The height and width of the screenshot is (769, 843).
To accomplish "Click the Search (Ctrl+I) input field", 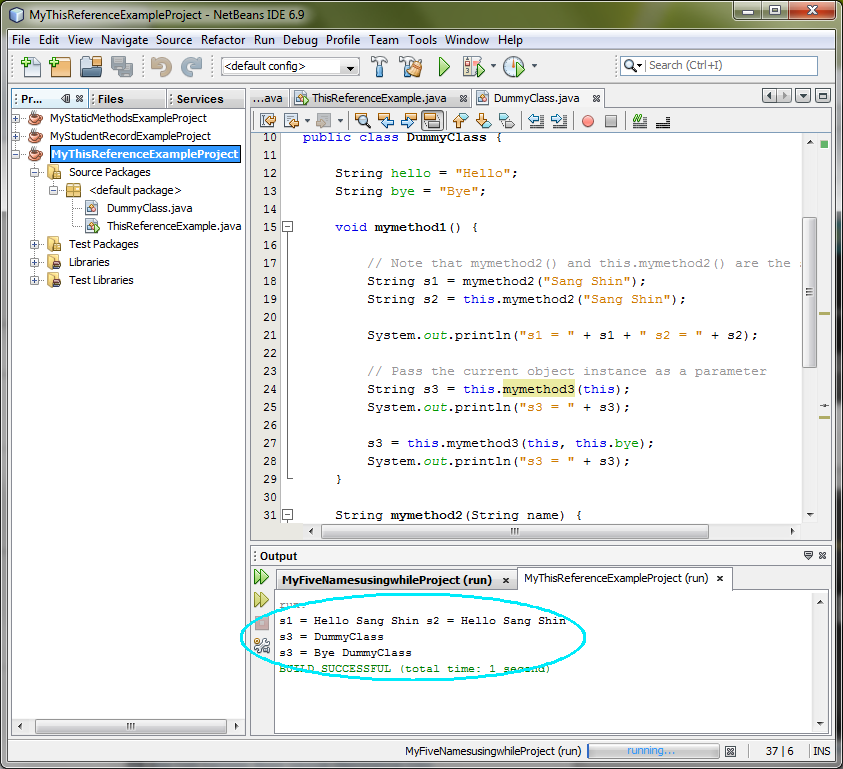I will tap(719, 66).
